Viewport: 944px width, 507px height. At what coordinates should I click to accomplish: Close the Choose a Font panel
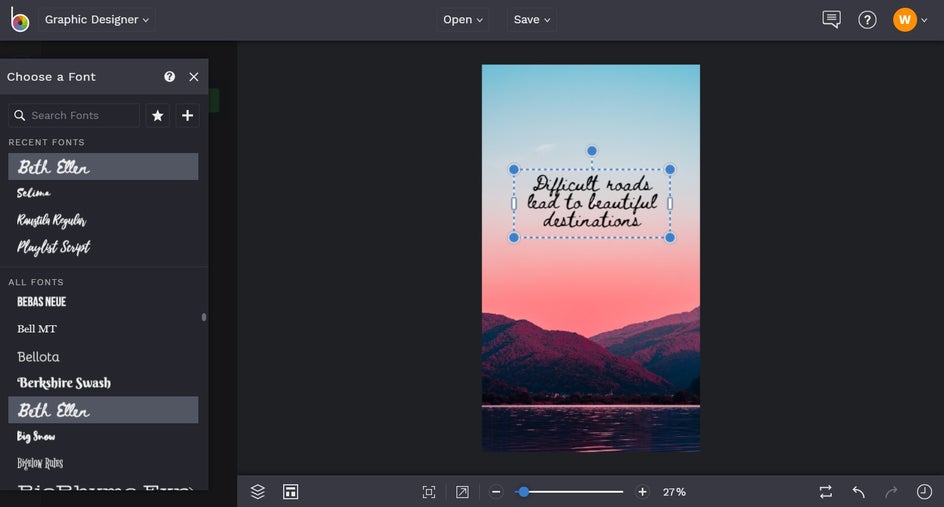(194, 77)
